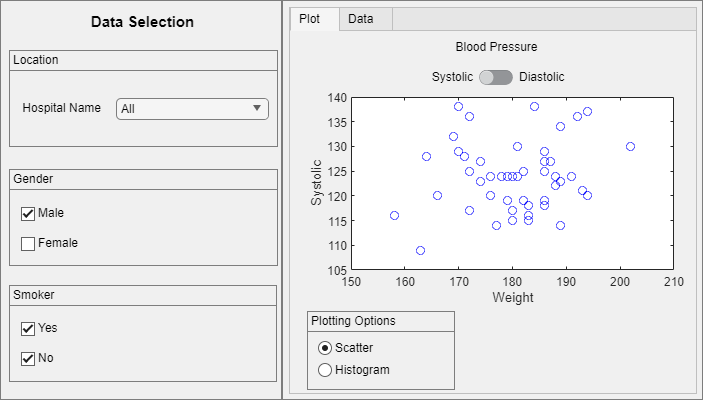703x400 pixels.
Task: Click the Weight x-axis label
Action: (512, 298)
